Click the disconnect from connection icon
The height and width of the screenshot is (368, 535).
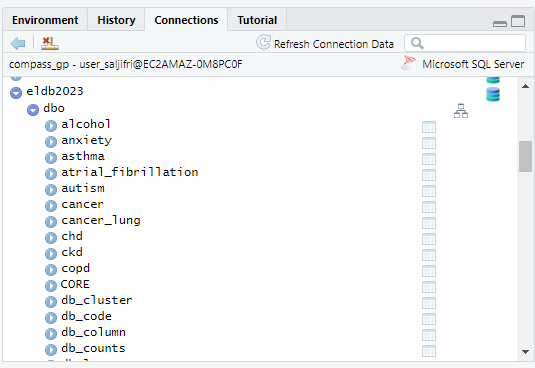50,43
